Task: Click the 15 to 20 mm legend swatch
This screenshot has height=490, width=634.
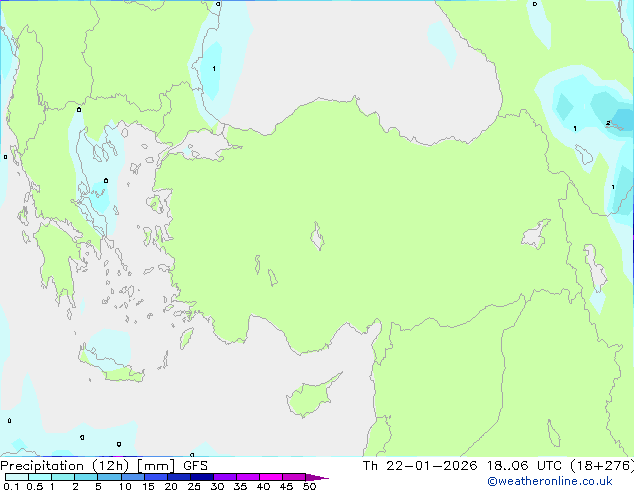Action: pyautogui.click(x=156, y=477)
